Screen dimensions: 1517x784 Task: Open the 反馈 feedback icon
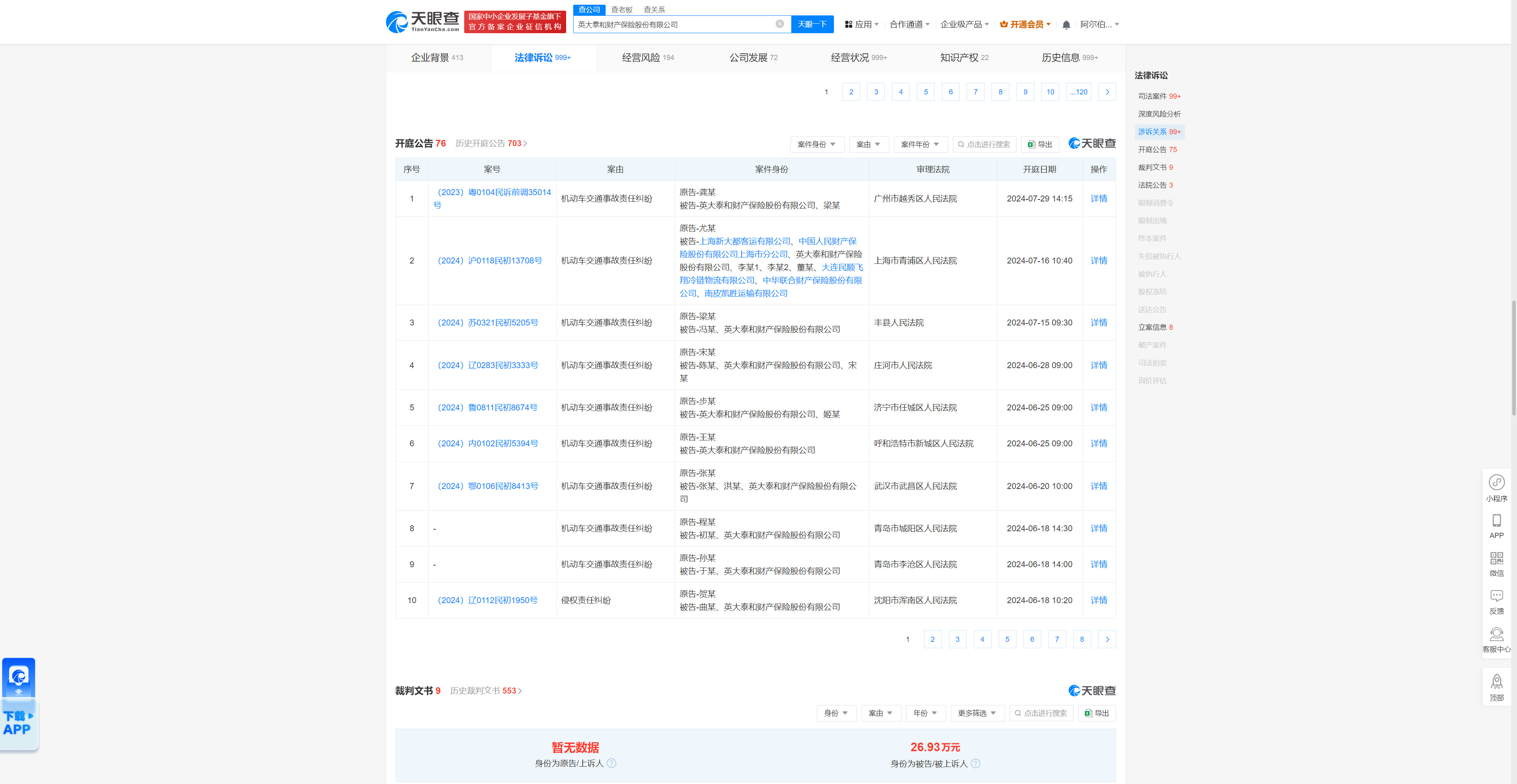click(x=1496, y=602)
